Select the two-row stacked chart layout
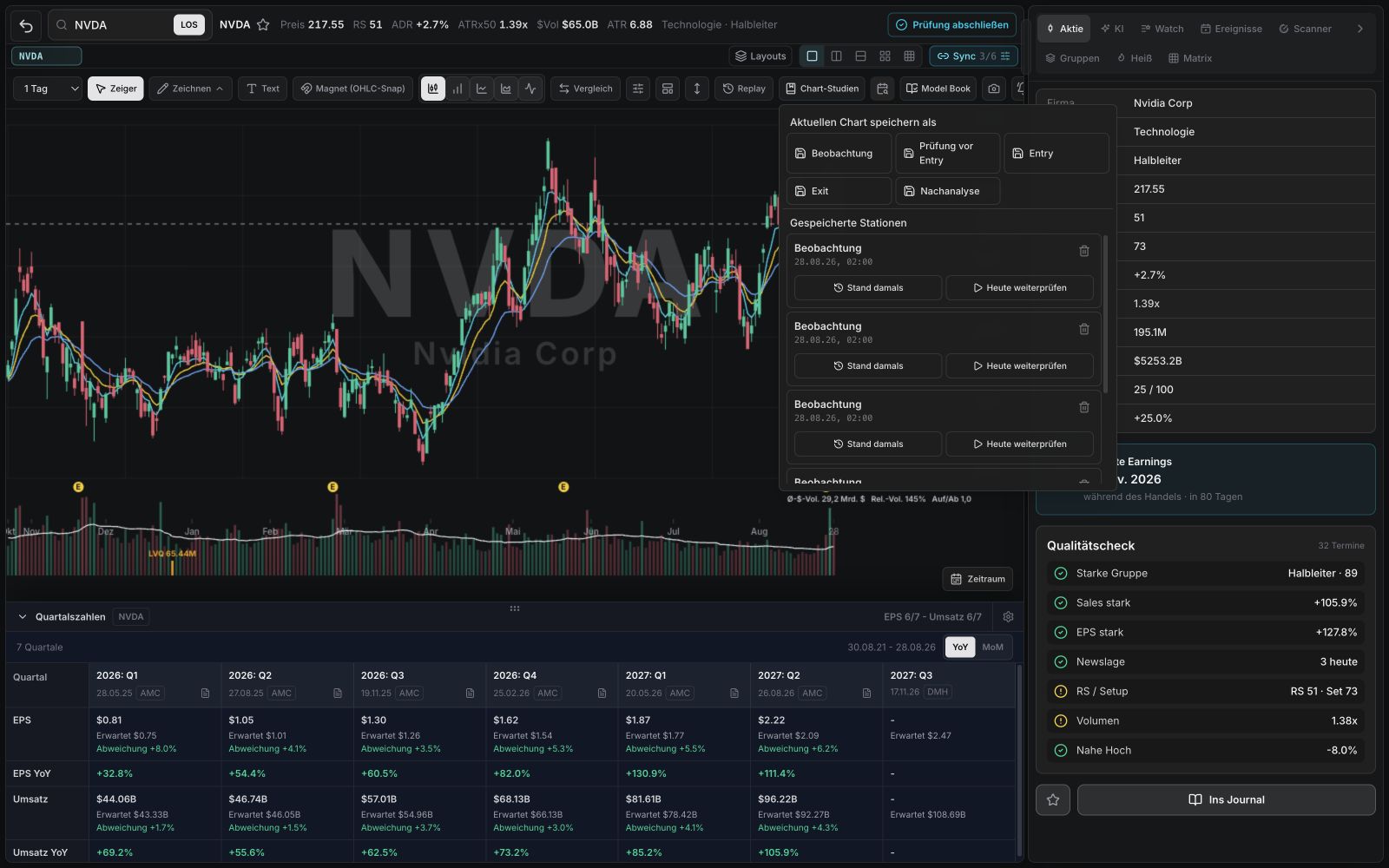The width and height of the screenshot is (1389, 868). [x=860, y=56]
